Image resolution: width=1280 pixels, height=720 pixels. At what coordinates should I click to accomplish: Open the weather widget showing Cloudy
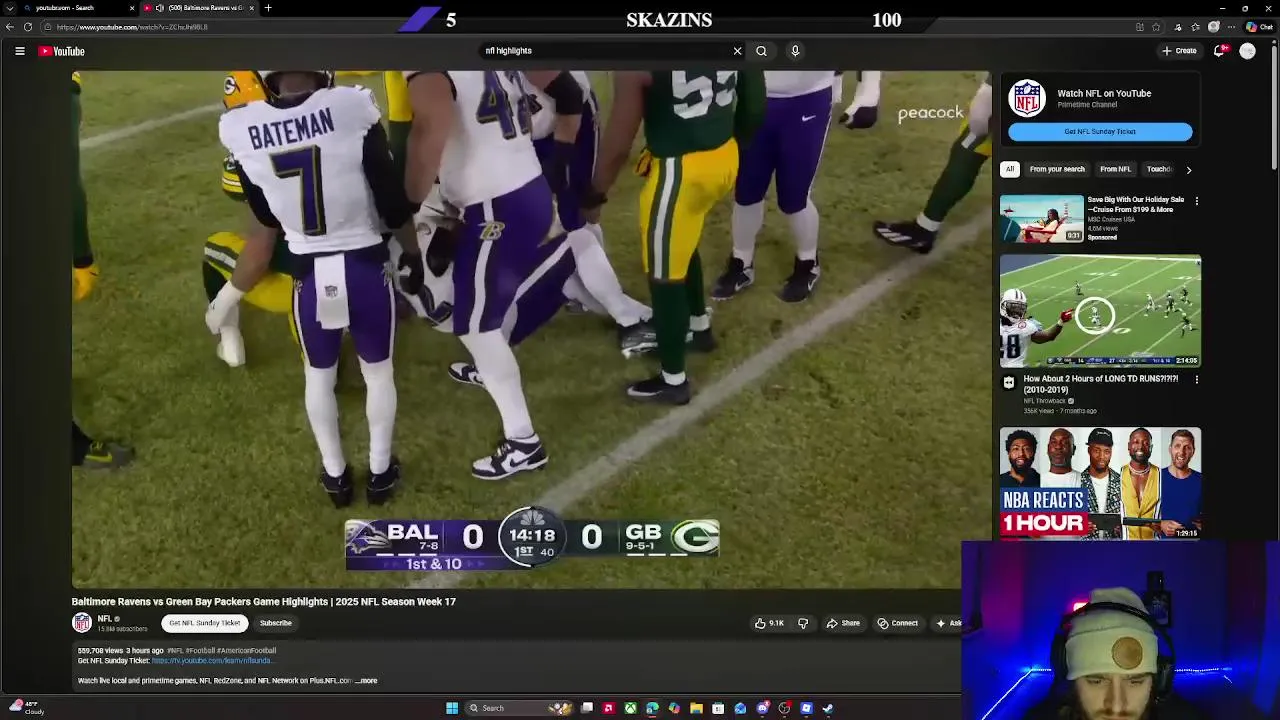pos(27,708)
